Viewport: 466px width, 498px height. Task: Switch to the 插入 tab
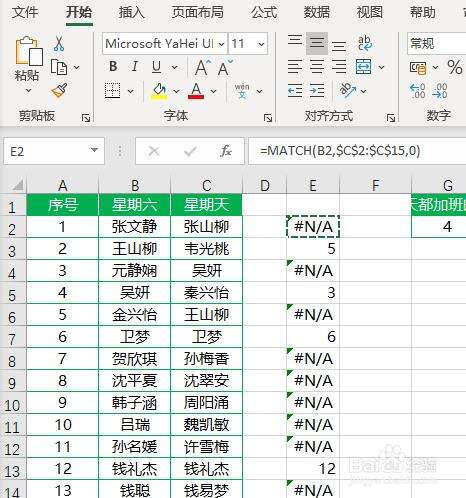tap(131, 13)
